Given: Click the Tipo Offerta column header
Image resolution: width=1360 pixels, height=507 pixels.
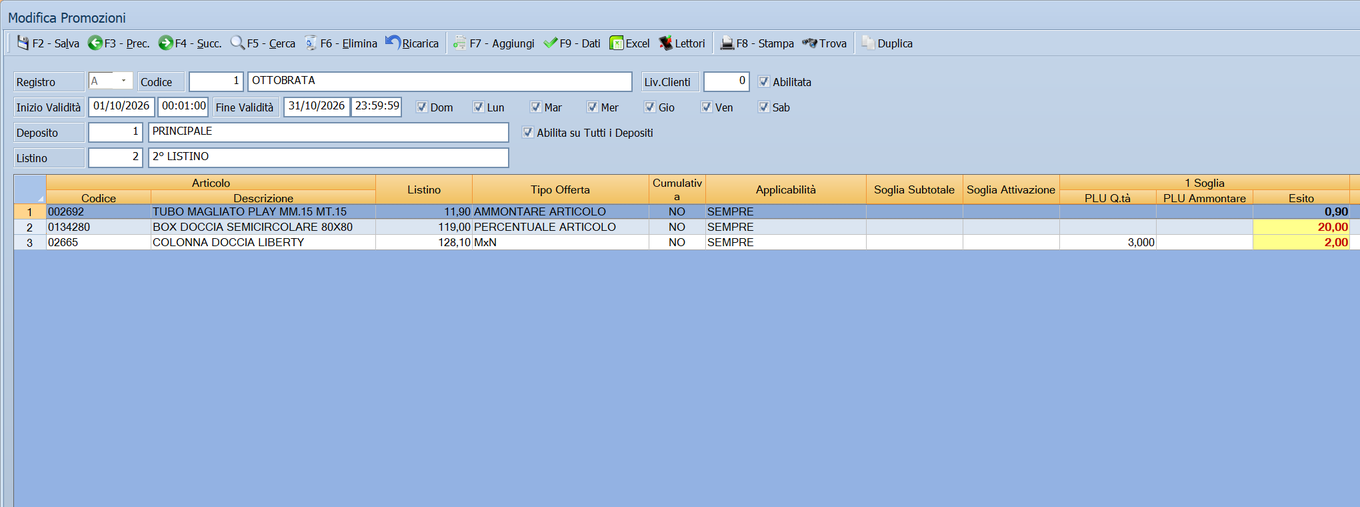Looking at the screenshot, I should pyautogui.click(x=560, y=190).
